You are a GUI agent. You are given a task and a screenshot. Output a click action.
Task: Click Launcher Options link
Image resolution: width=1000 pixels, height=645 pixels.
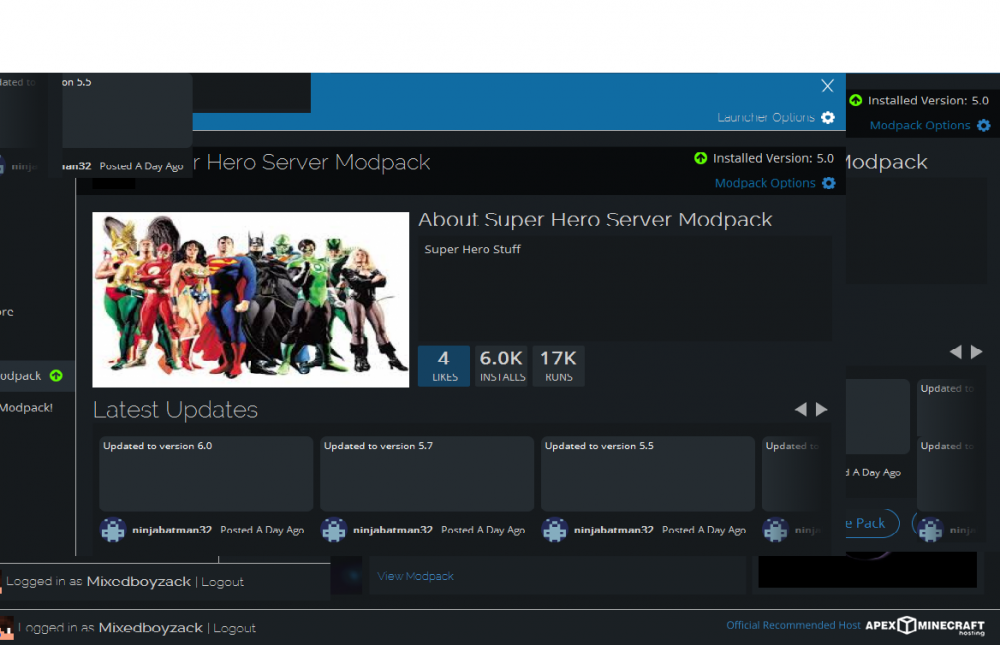click(x=765, y=117)
